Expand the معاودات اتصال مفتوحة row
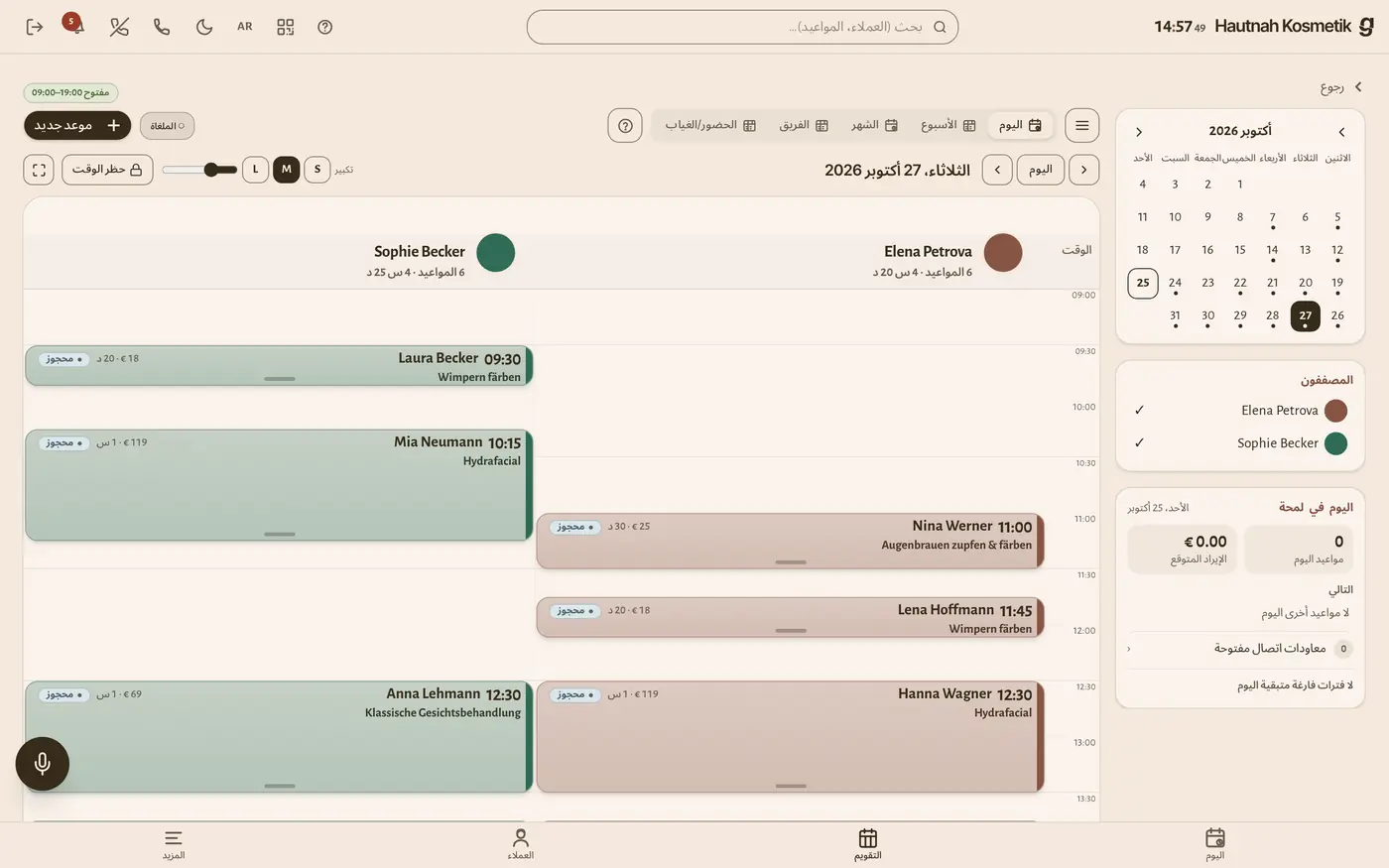 click(1240, 649)
